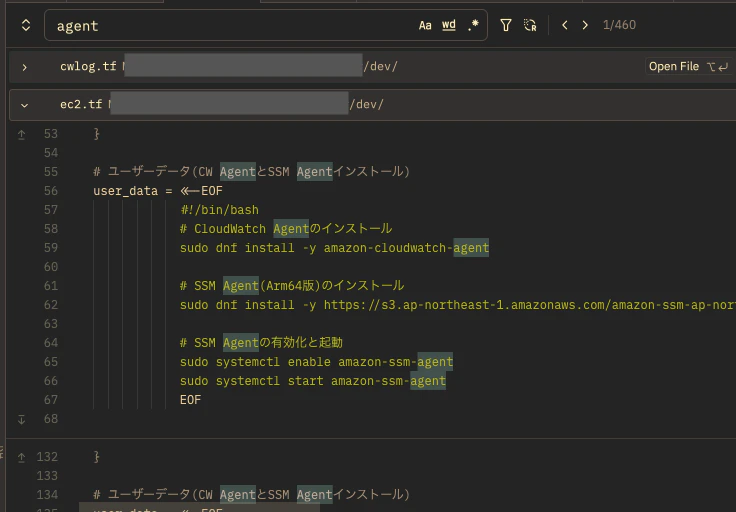Click the /dev/ path beside cwlog.tf
Screen dimensions: 736x512
click(x=380, y=66)
